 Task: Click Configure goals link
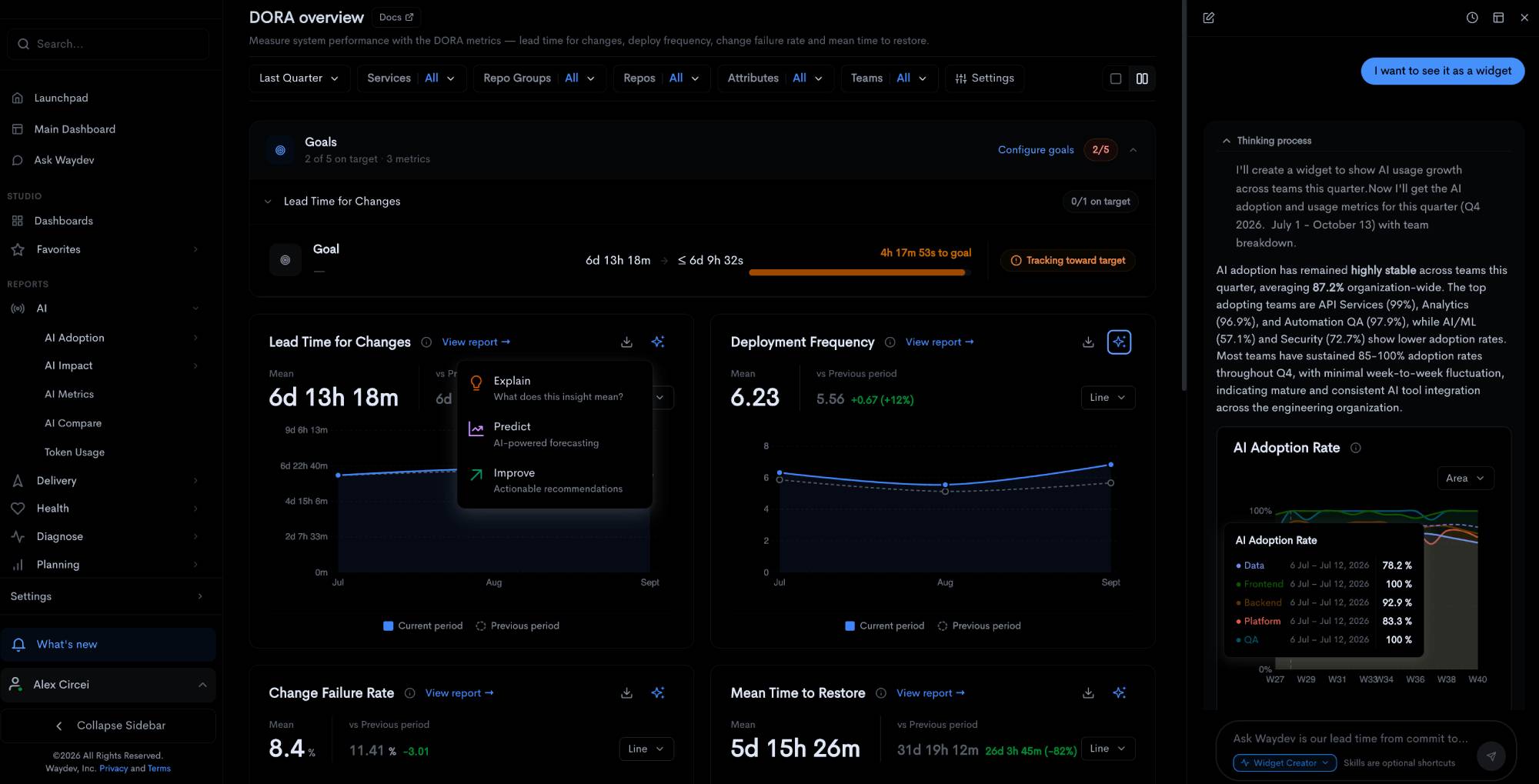tap(1036, 150)
